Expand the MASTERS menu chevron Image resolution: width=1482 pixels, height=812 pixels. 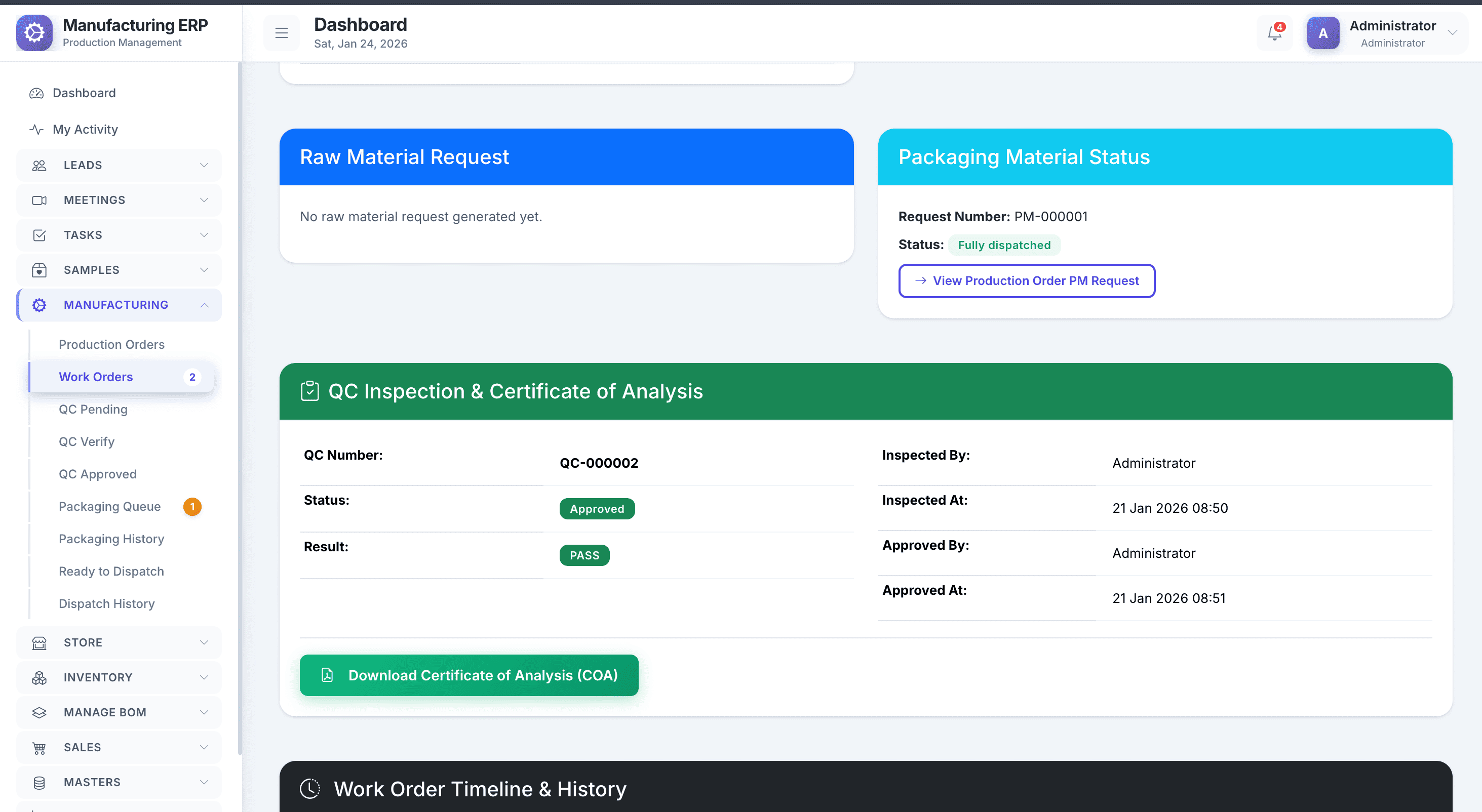point(204,782)
